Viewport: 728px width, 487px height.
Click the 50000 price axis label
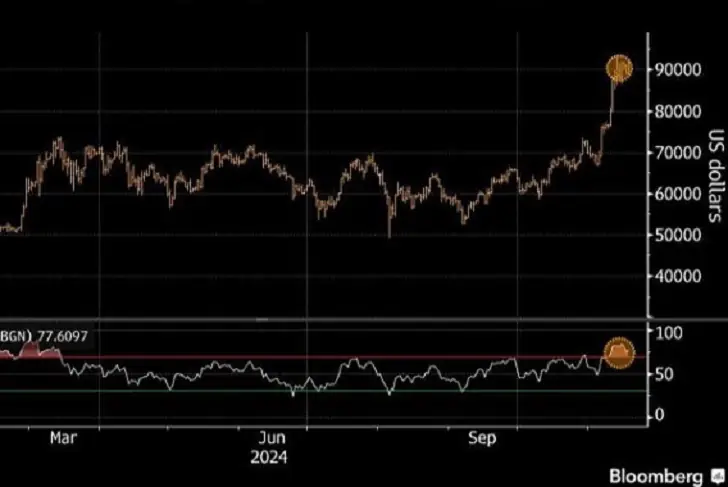(678, 235)
